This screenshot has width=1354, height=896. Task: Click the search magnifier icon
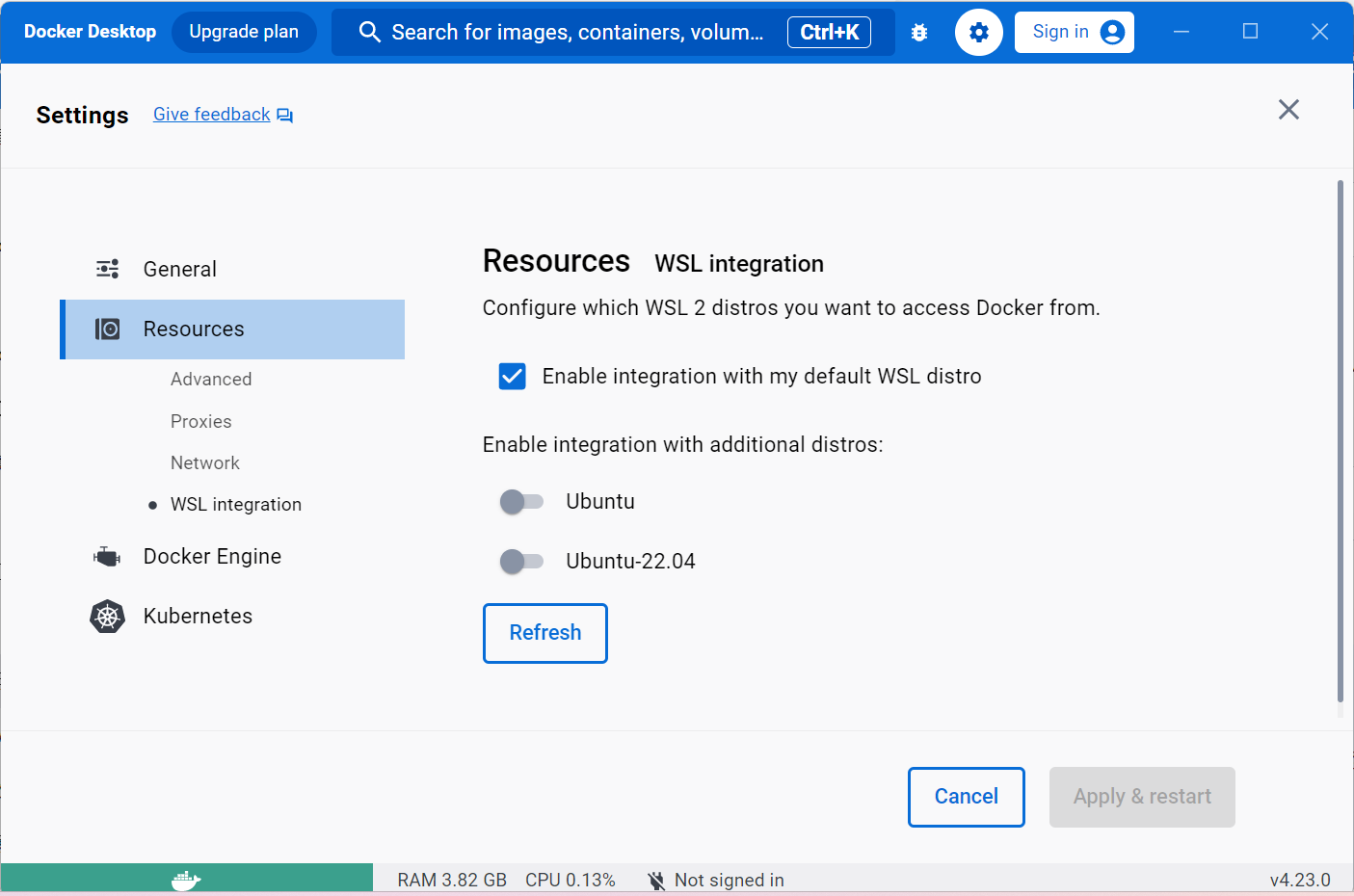coord(369,32)
